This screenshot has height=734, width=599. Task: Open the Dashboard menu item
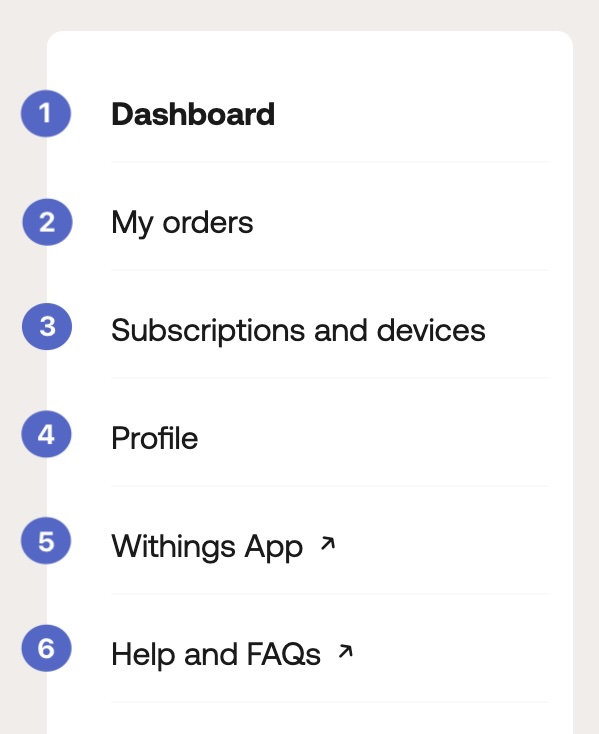click(x=193, y=114)
